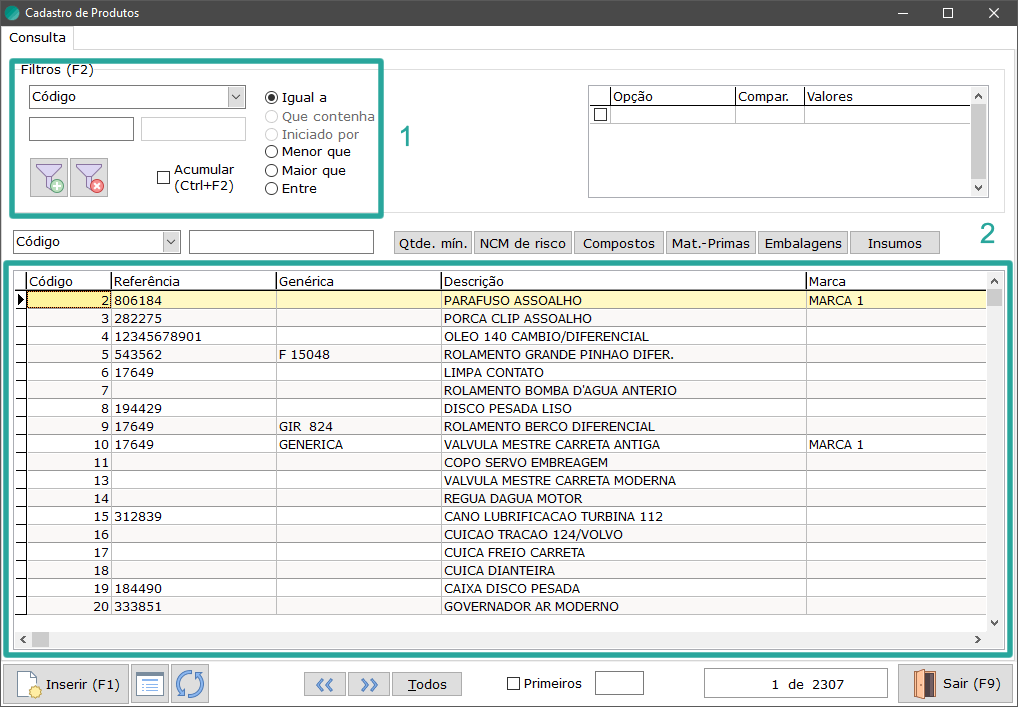This screenshot has height=707, width=1018.
Task: Expand the Código dropdown in Filtros
Action: [x=236, y=97]
